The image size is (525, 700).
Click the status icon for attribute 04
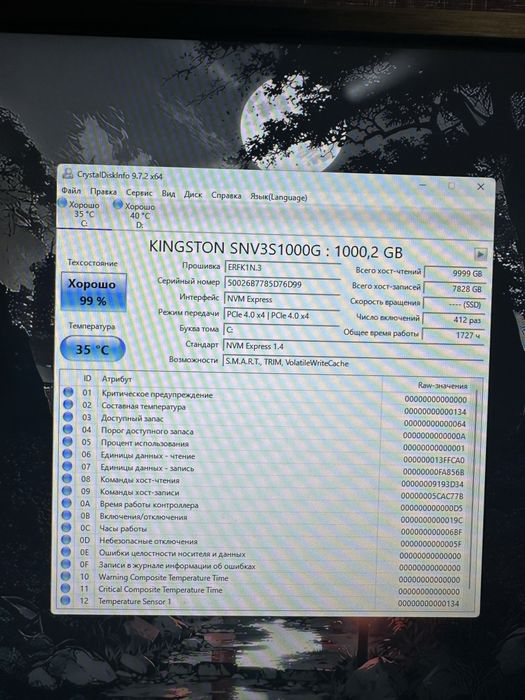(67, 429)
